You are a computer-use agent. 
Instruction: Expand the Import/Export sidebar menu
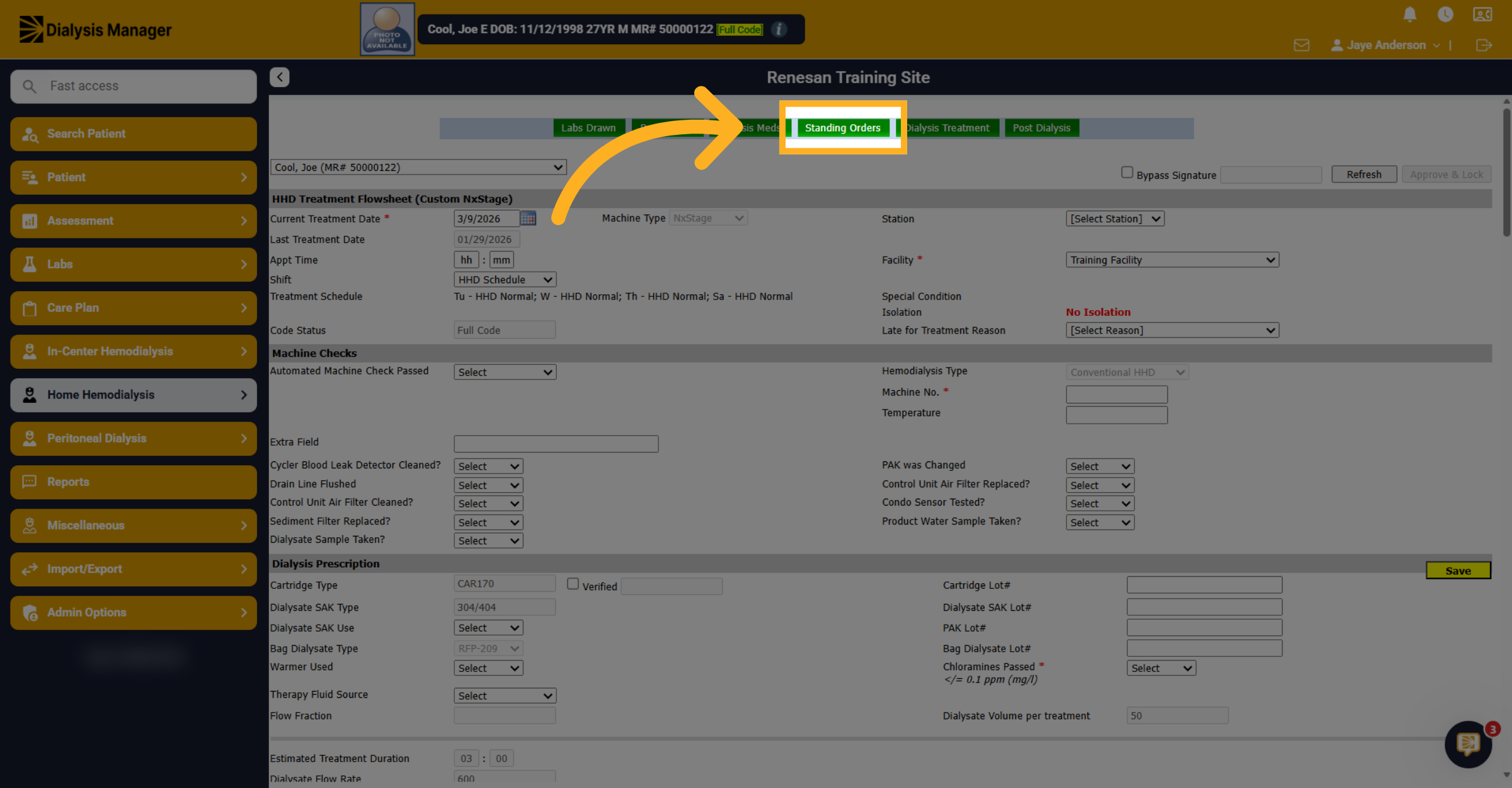click(x=134, y=569)
